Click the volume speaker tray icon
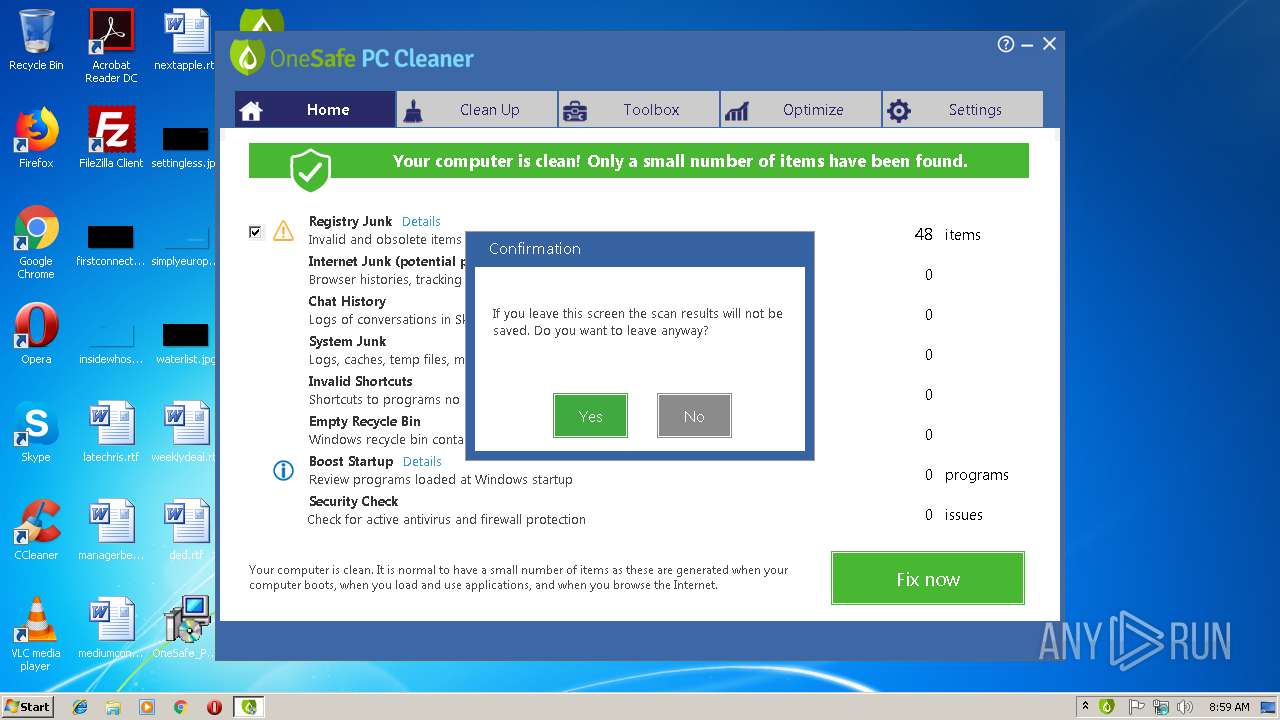Image resolution: width=1280 pixels, height=720 pixels. 1186,706
